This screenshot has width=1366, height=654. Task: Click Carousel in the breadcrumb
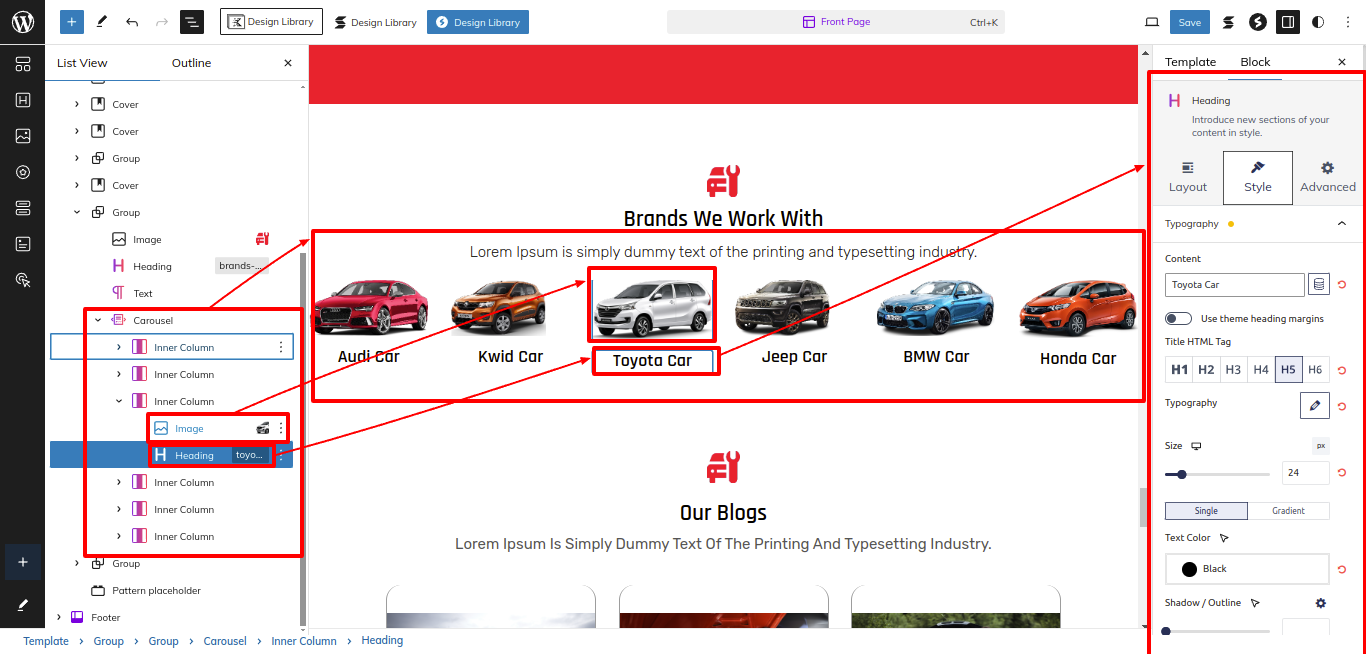[225, 641]
